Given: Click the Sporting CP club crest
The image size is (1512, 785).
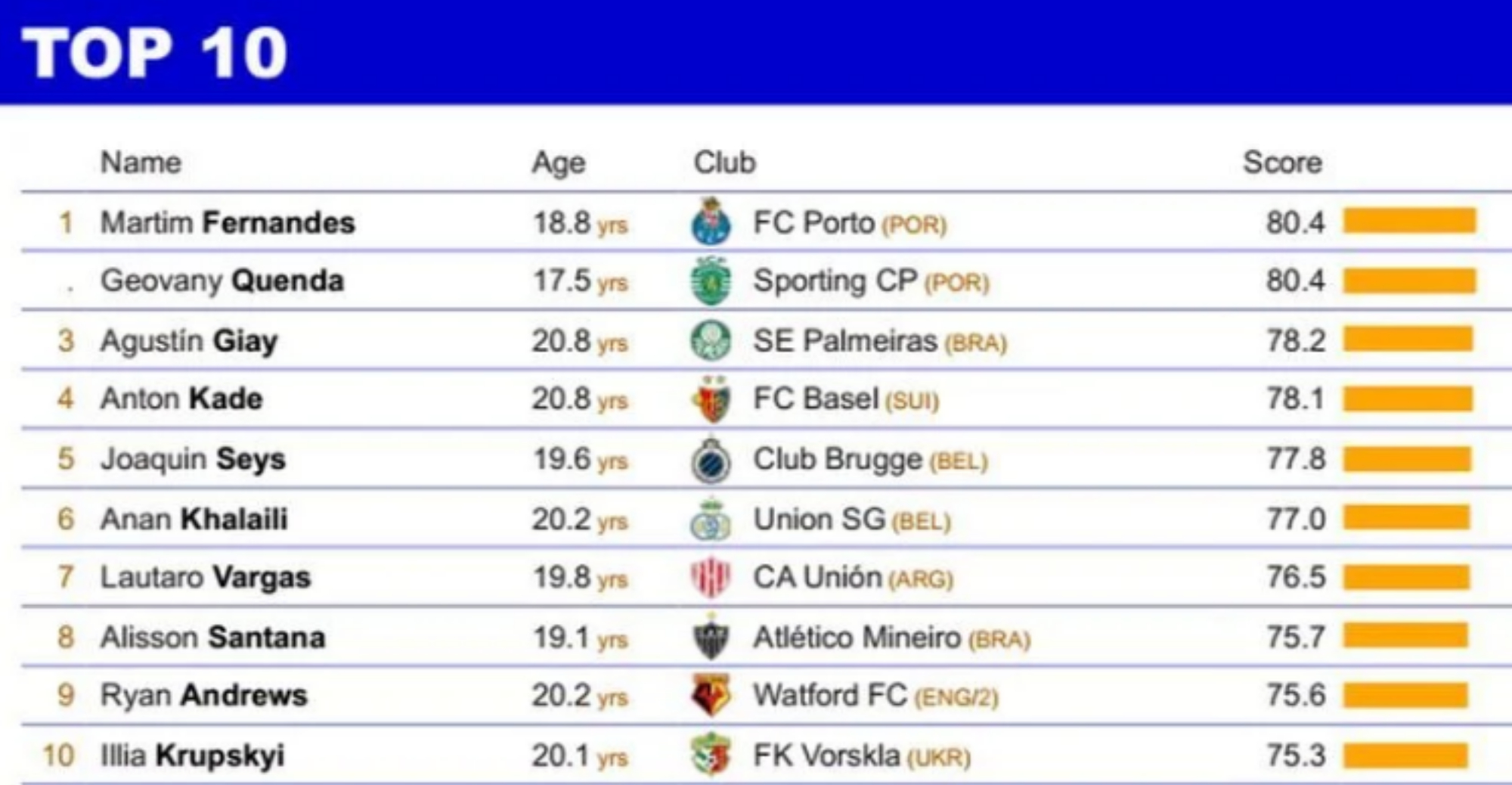Looking at the screenshot, I should 711,281.
